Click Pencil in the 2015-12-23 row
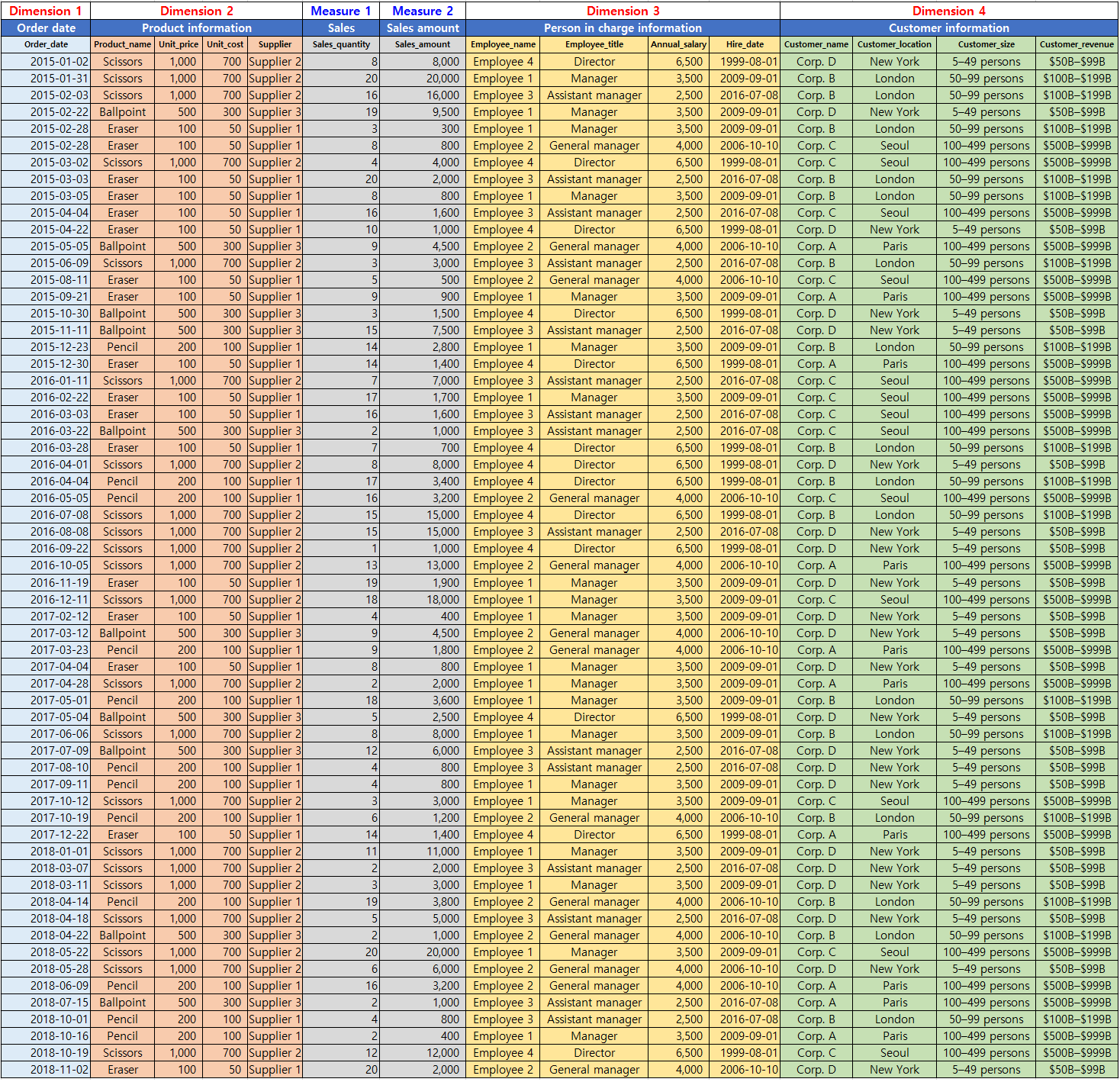The width and height of the screenshot is (1120, 1082). pyautogui.click(x=123, y=347)
